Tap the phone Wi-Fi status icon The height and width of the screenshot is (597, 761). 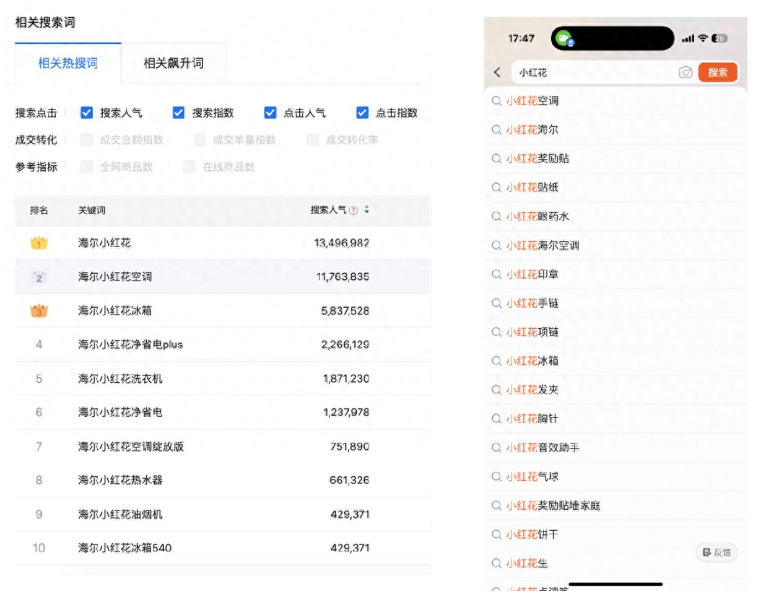tap(703, 38)
